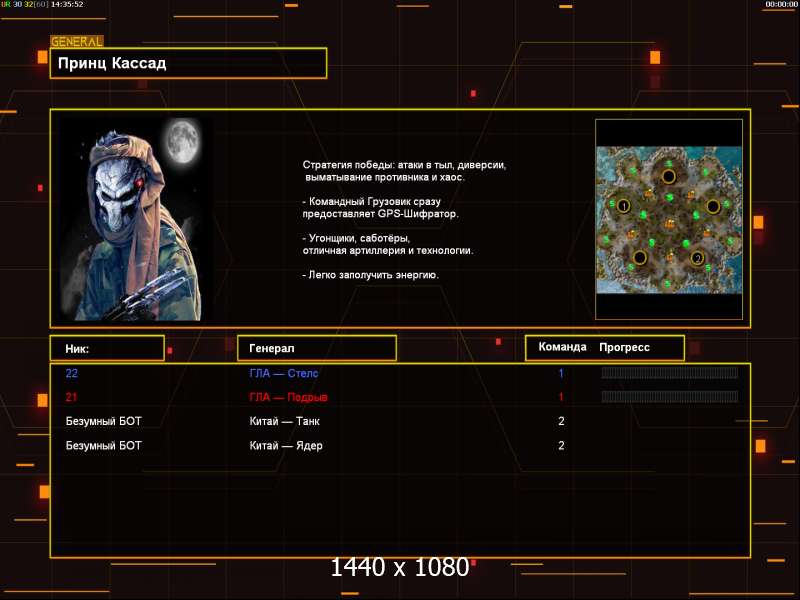Screen dimensions: 800x600
Task: Click start position marker 2 on minimap
Action: pyautogui.click(x=697, y=258)
